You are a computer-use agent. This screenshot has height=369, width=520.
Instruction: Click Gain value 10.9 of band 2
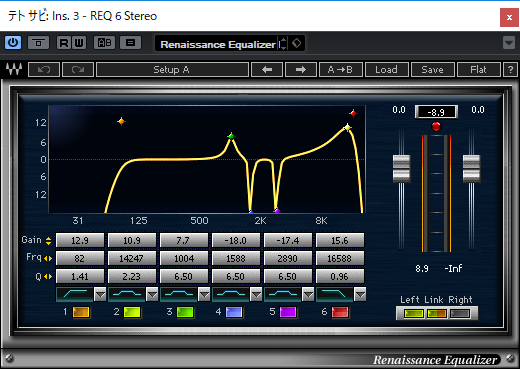coord(132,240)
